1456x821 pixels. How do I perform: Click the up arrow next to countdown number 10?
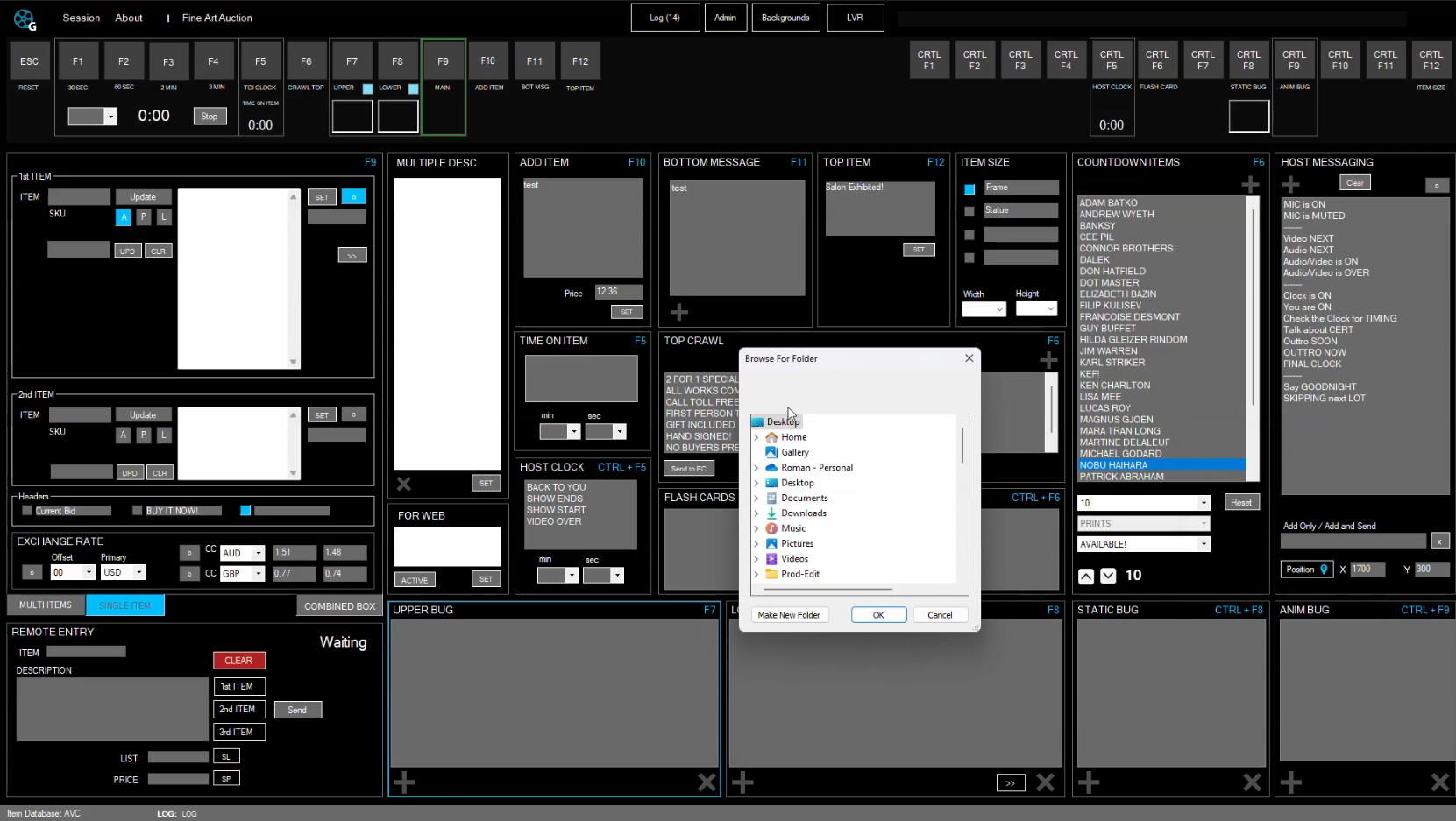[x=1086, y=576]
